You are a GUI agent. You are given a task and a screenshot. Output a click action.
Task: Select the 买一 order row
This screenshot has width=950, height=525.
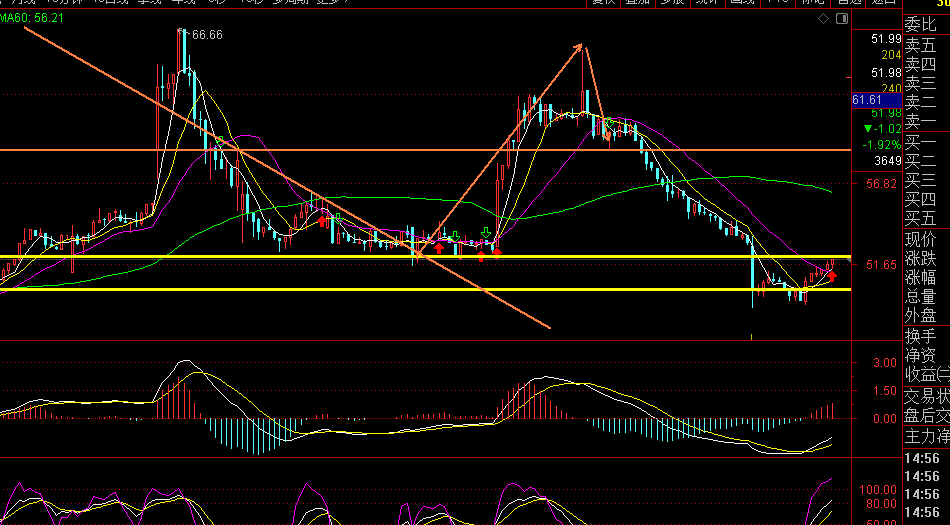[920, 143]
